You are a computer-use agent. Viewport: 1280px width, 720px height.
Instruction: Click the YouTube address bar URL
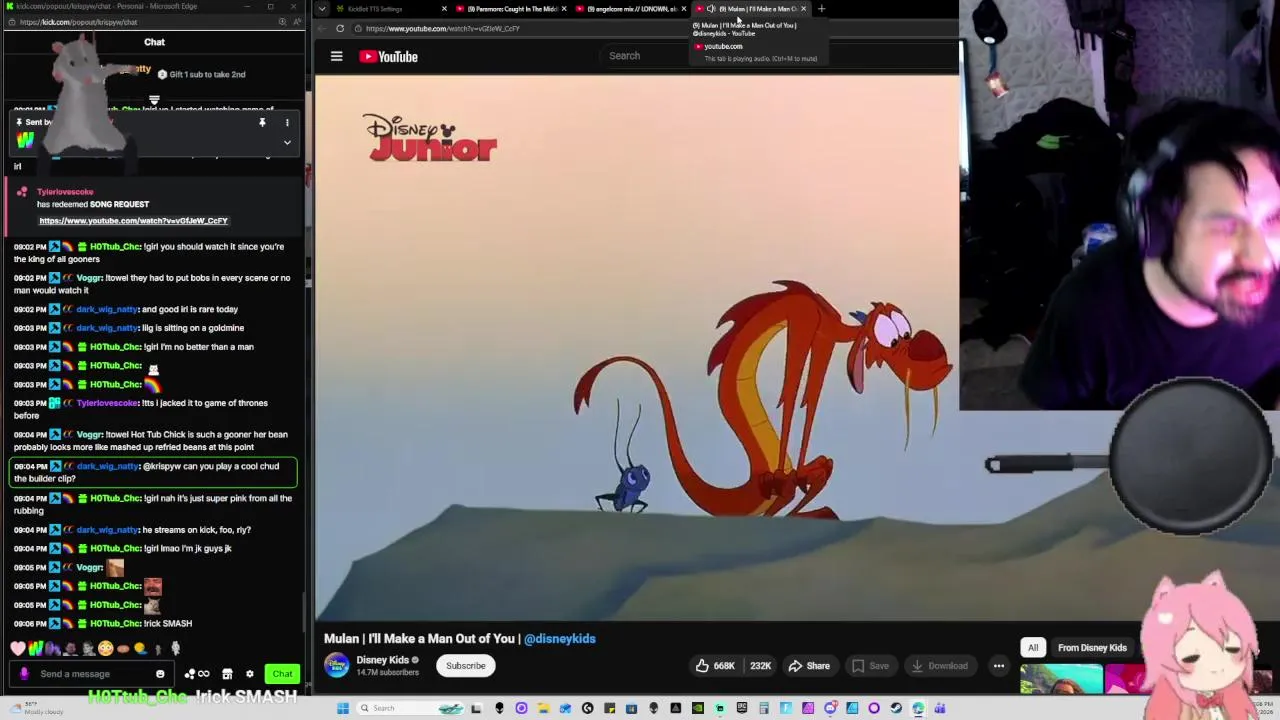tap(442, 28)
